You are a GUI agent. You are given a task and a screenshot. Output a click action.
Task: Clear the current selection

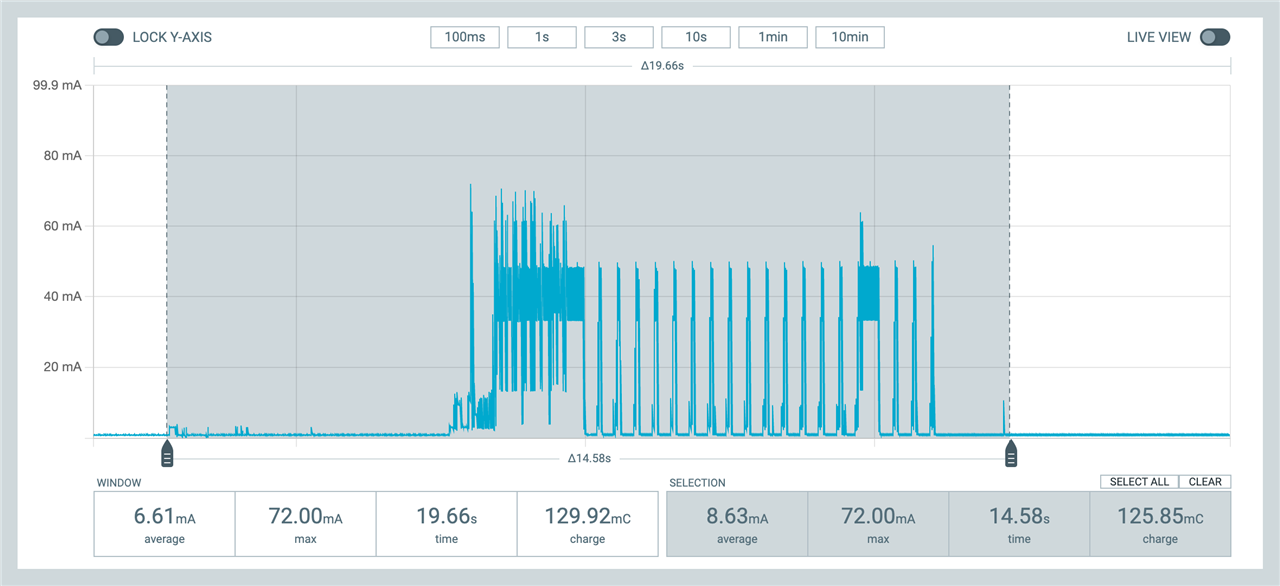pos(1205,482)
